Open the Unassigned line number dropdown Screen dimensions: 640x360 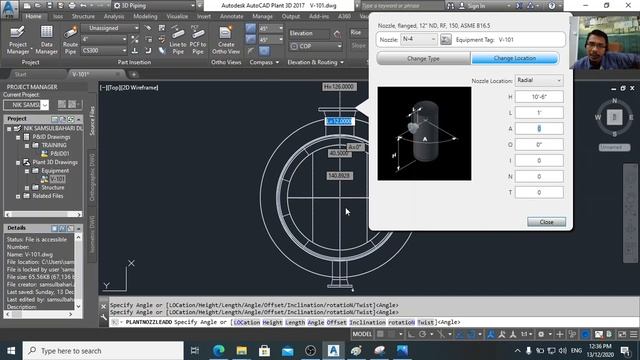[109, 28]
